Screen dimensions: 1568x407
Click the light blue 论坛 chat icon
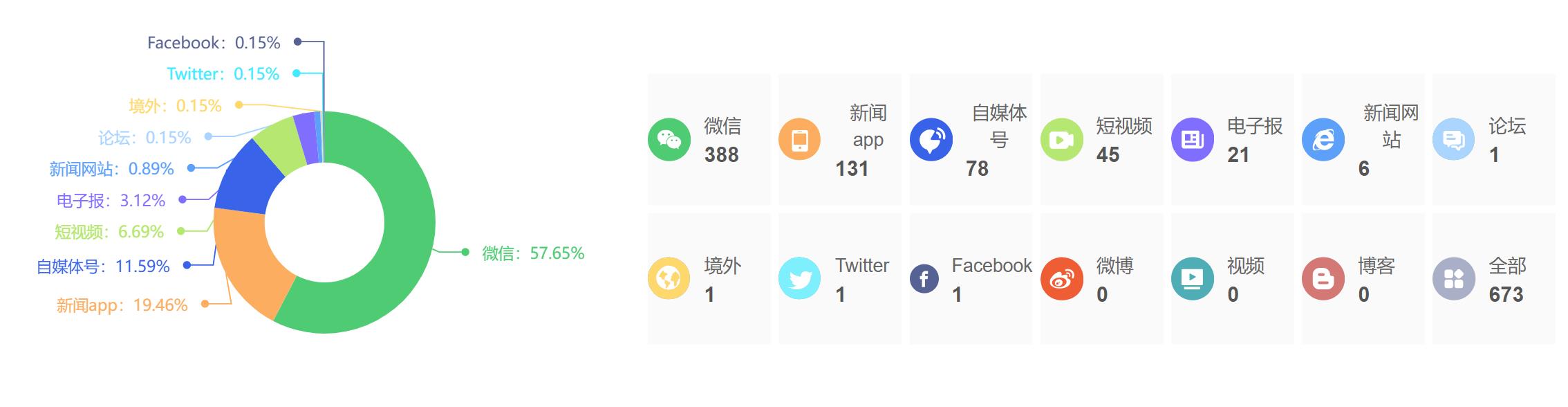point(1453,140)
